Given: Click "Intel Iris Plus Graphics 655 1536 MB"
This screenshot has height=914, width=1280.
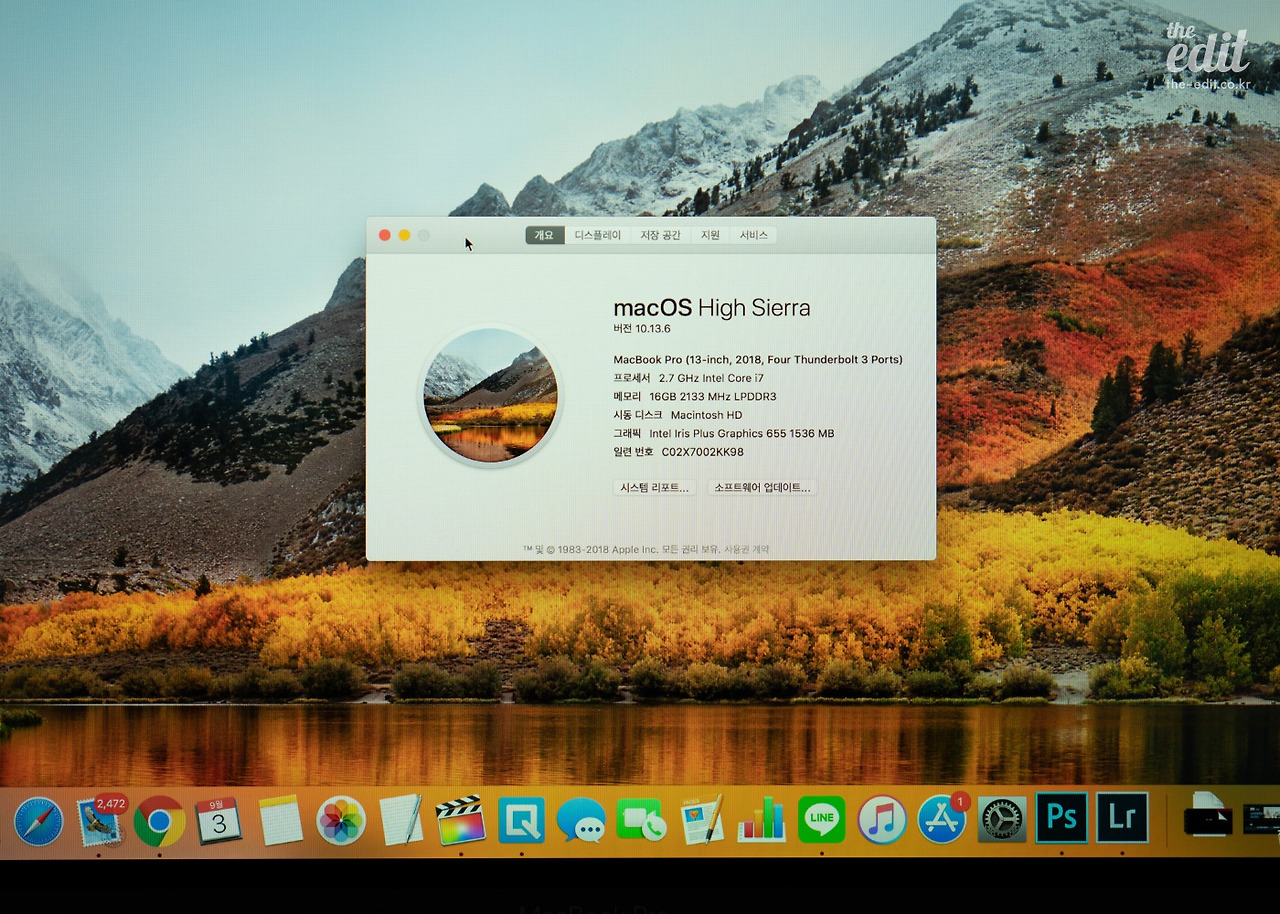Looking at the screenshot, I should [x=741, y=434].
